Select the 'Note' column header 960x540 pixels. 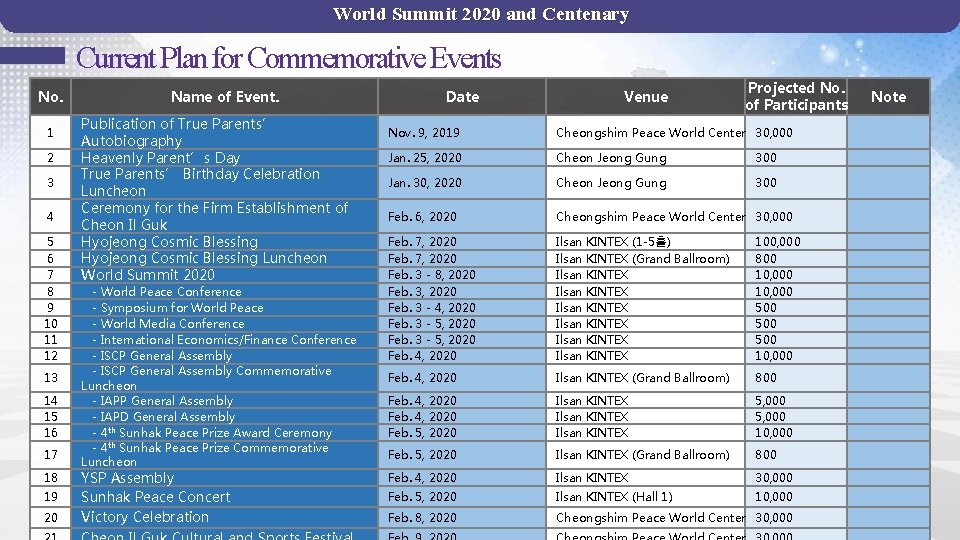click(x=888, y=97)
